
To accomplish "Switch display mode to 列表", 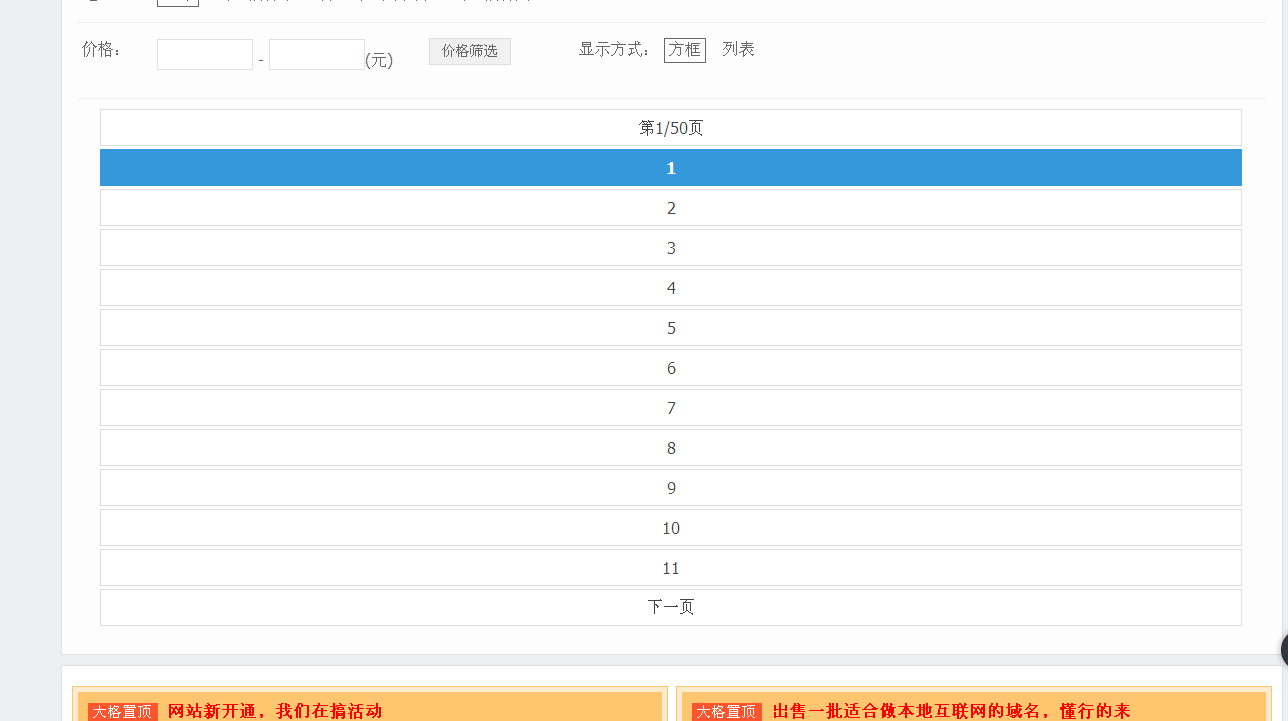I will click(738, 50).
